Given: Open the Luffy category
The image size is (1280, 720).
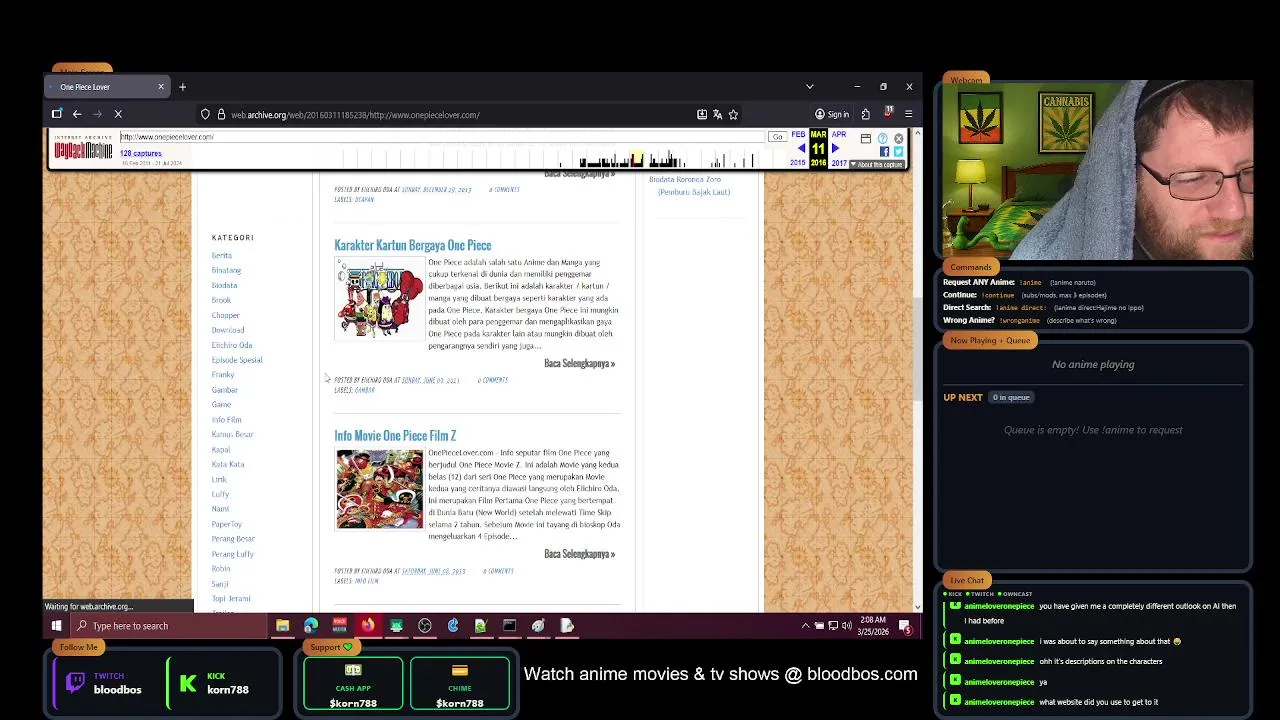Looking at the screenshot, I should click(220, 494).
